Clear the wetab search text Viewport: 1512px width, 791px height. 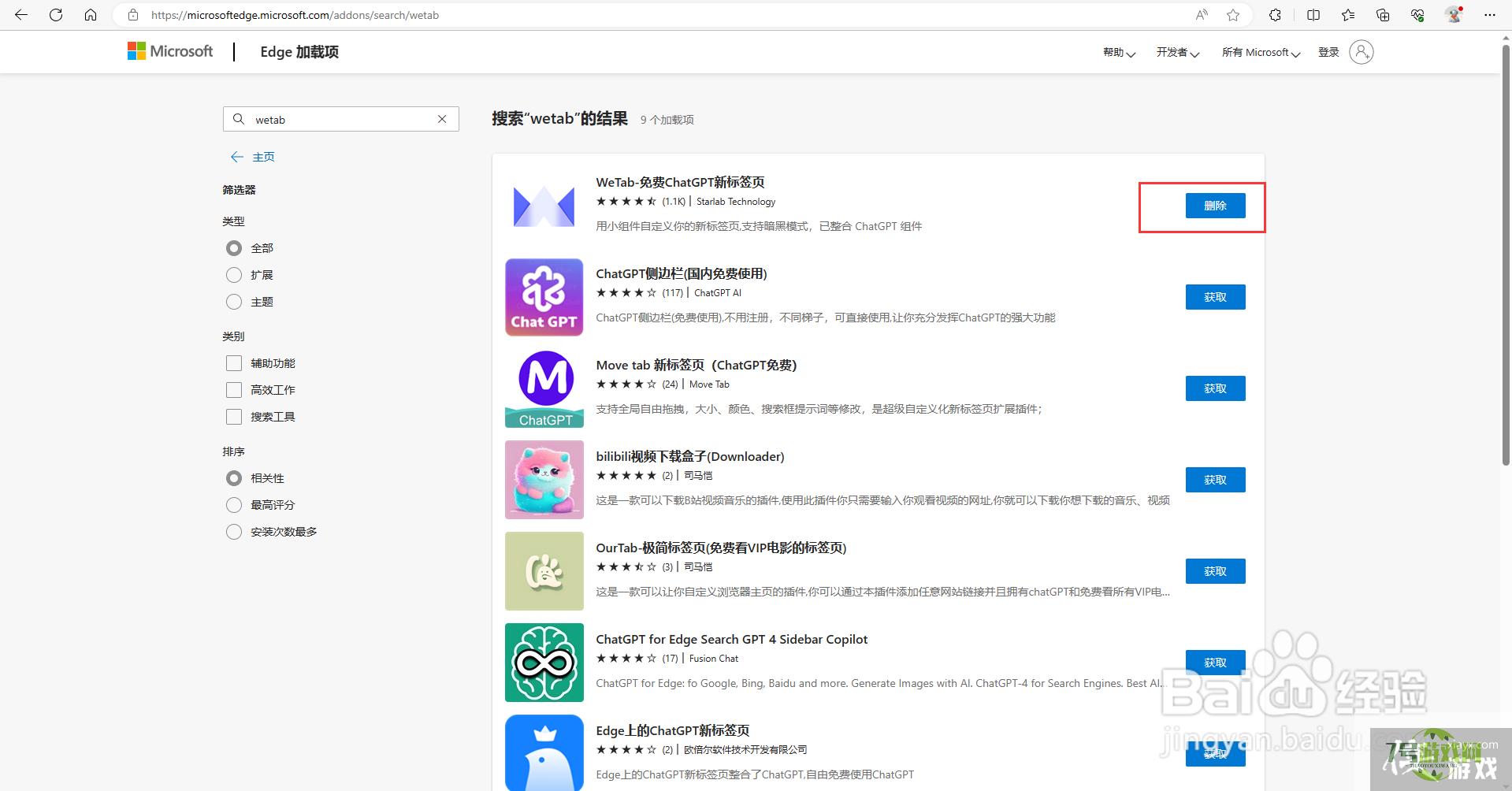click(x=442, y=119)
